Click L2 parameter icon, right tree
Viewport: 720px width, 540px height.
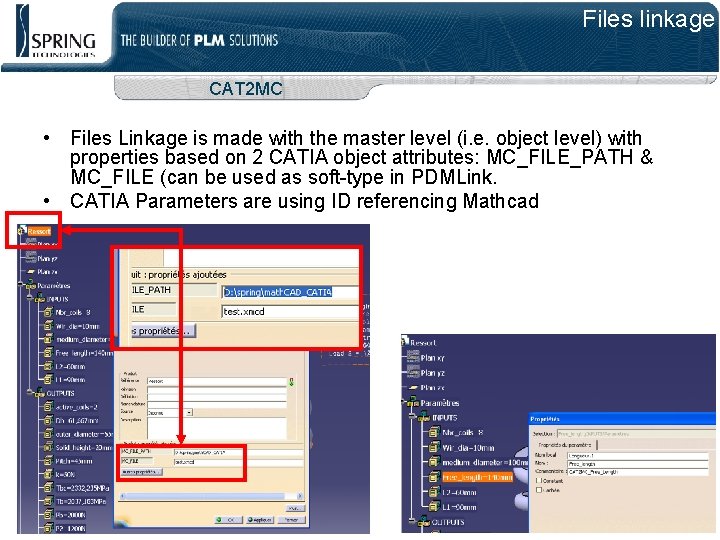pos(433,492)
